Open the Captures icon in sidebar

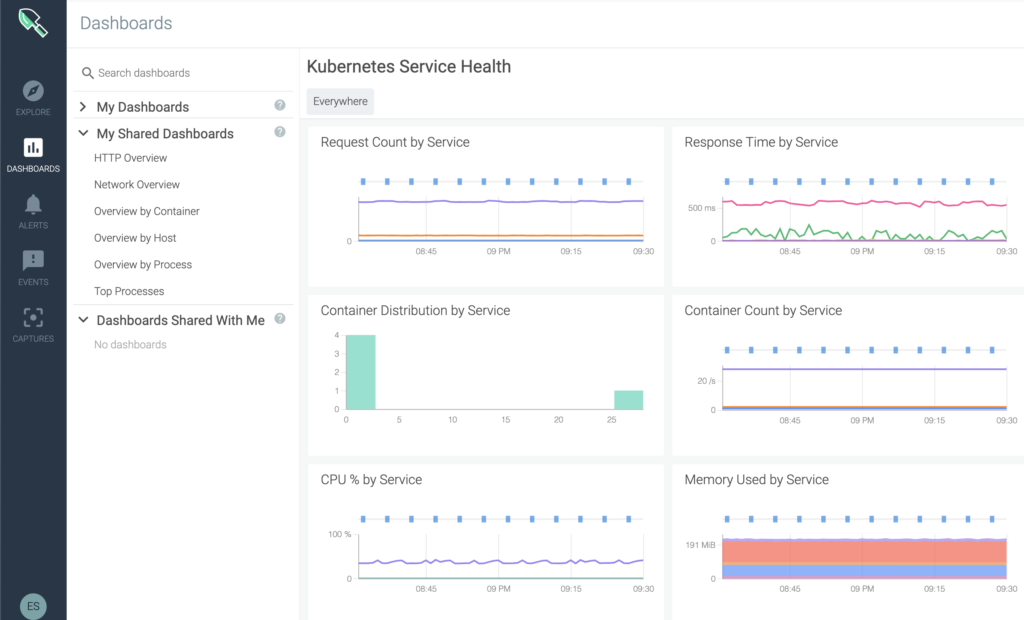pos(33,318)
